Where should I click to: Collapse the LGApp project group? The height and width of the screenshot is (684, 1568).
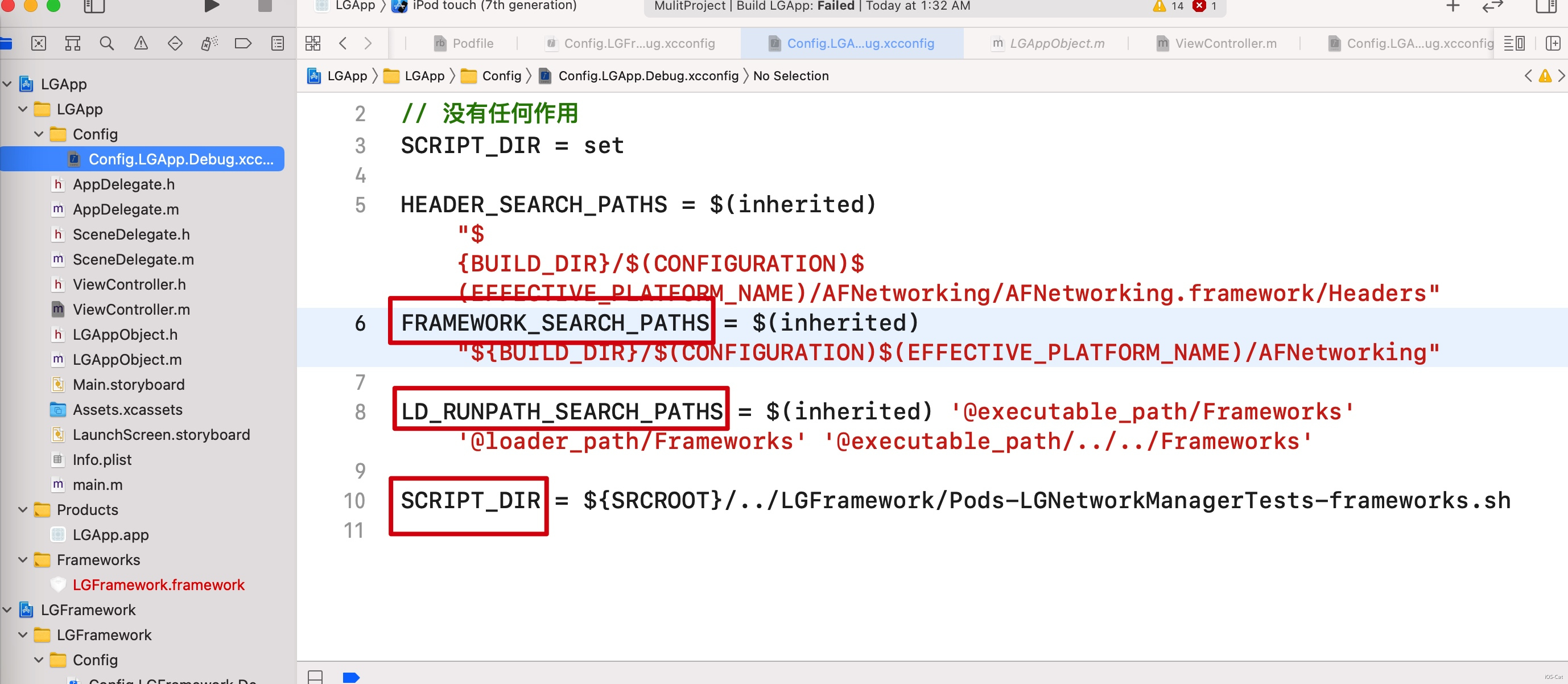7,84
